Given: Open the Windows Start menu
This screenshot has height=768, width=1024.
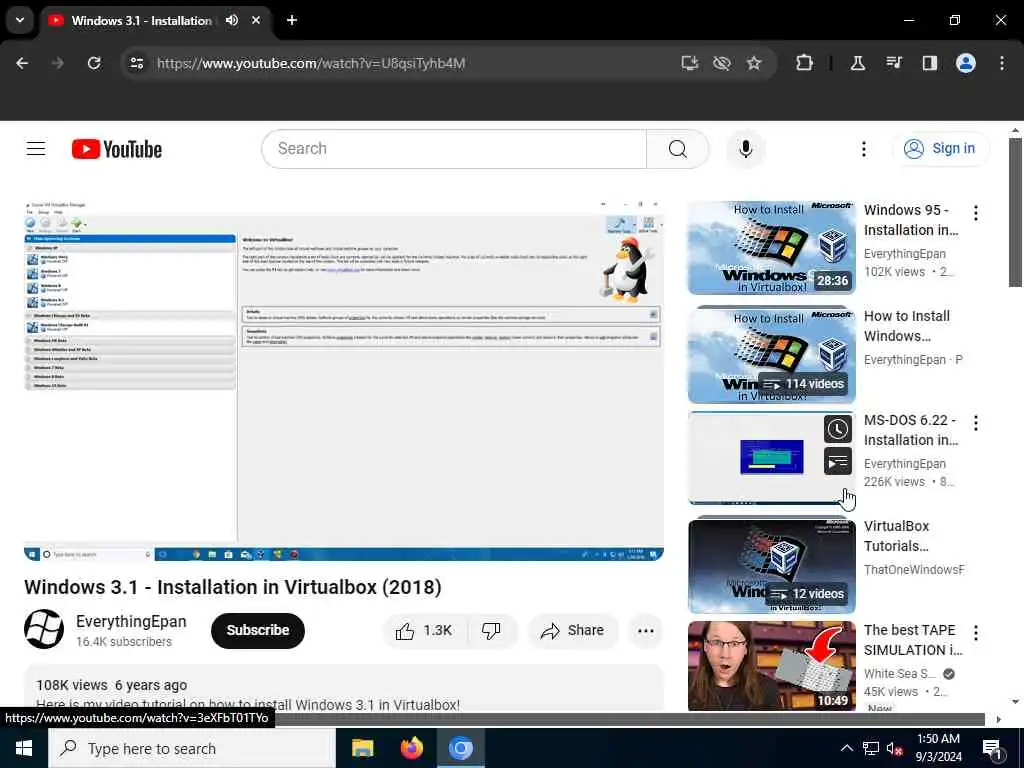Looking at the screenshot, I should (24, 748).
